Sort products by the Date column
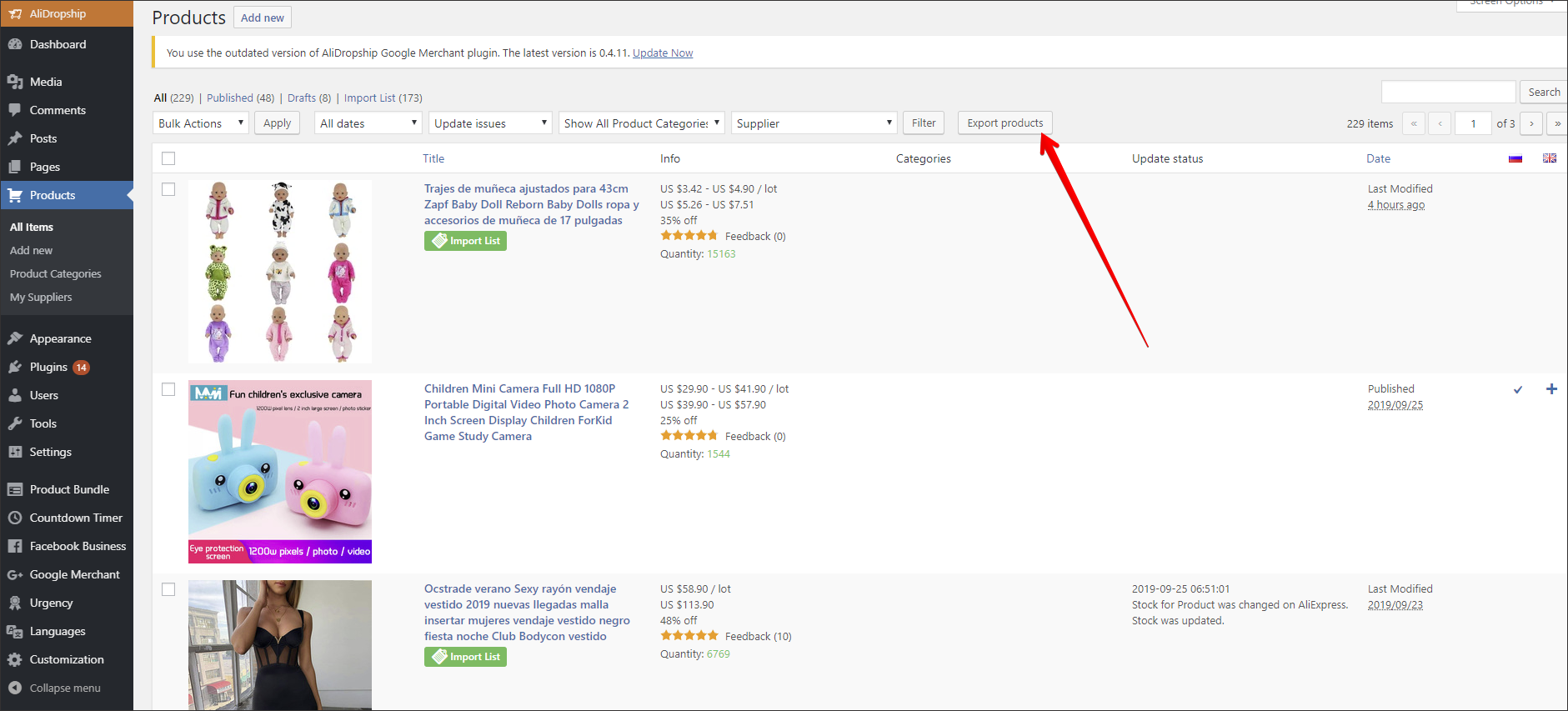The height and width of the screenshot is (711, 1568). (1378, 158)
